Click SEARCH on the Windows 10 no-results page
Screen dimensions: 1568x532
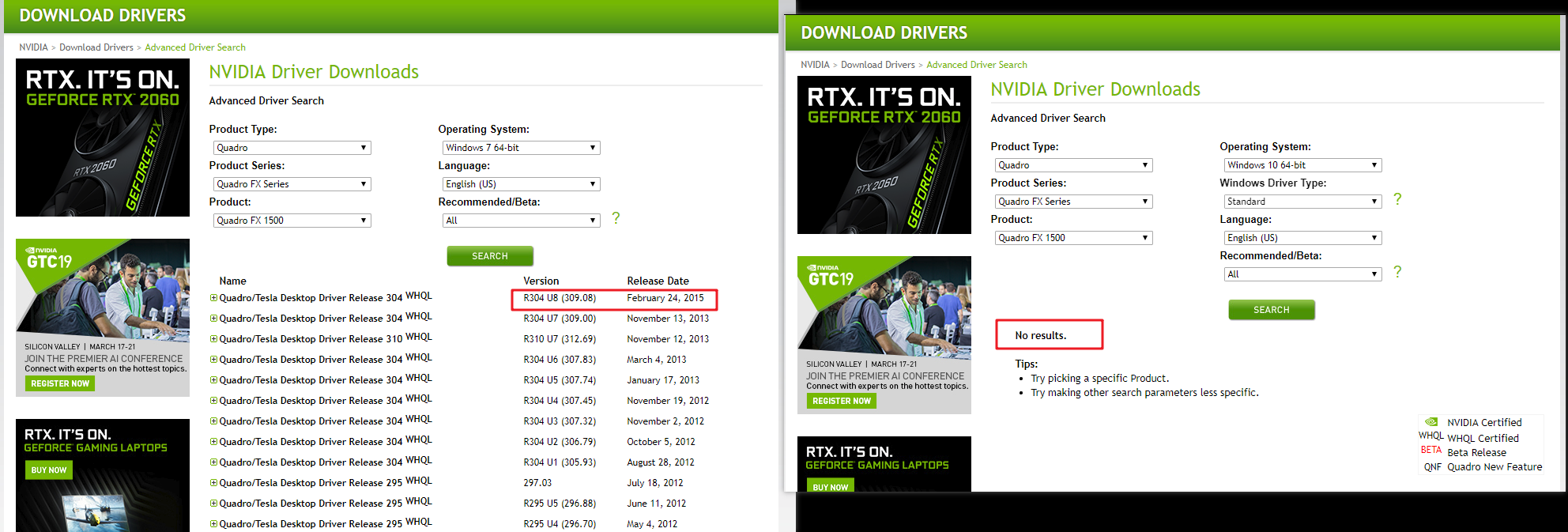[1272, 310]
